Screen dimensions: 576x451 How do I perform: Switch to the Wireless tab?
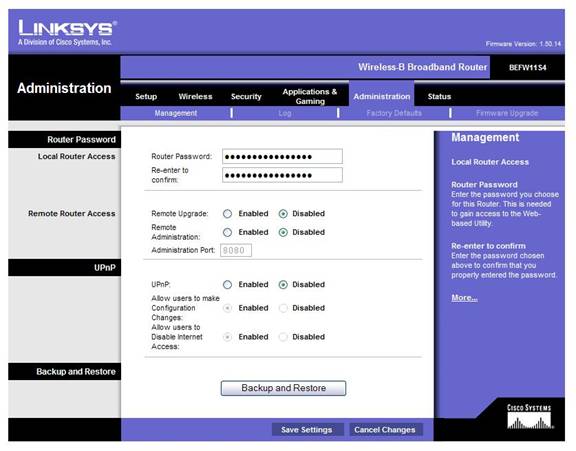(x=195, y=97)
